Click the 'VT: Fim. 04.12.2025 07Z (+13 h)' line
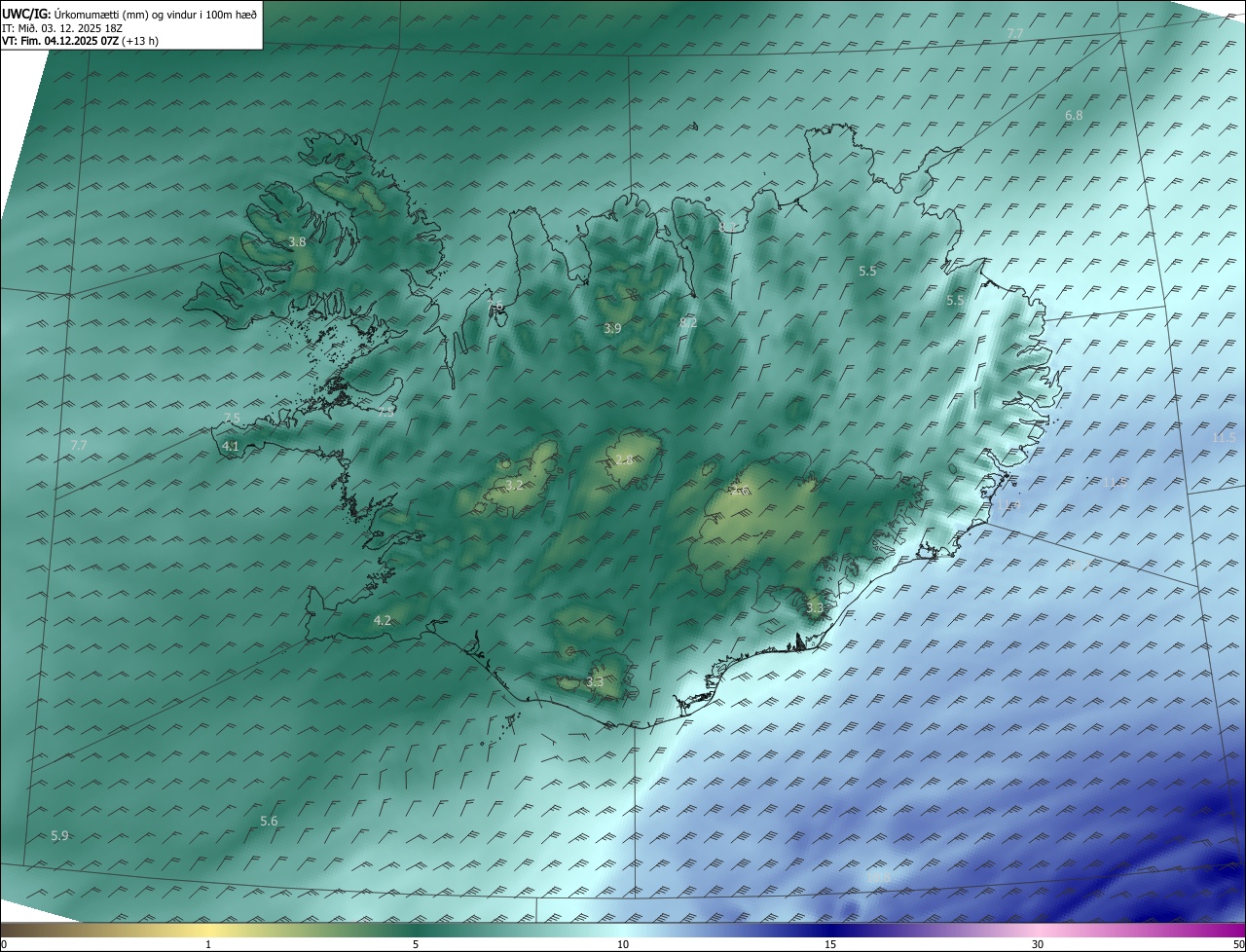Image resolution: width=1246 pixels, height=952 pixels. (x=81, y=41)
